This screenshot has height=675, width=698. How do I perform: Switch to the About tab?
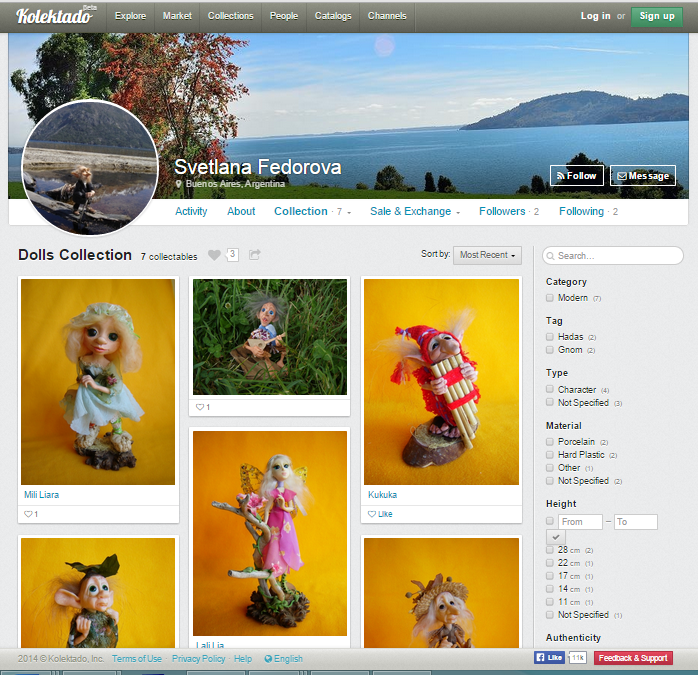tap(241, 211)
